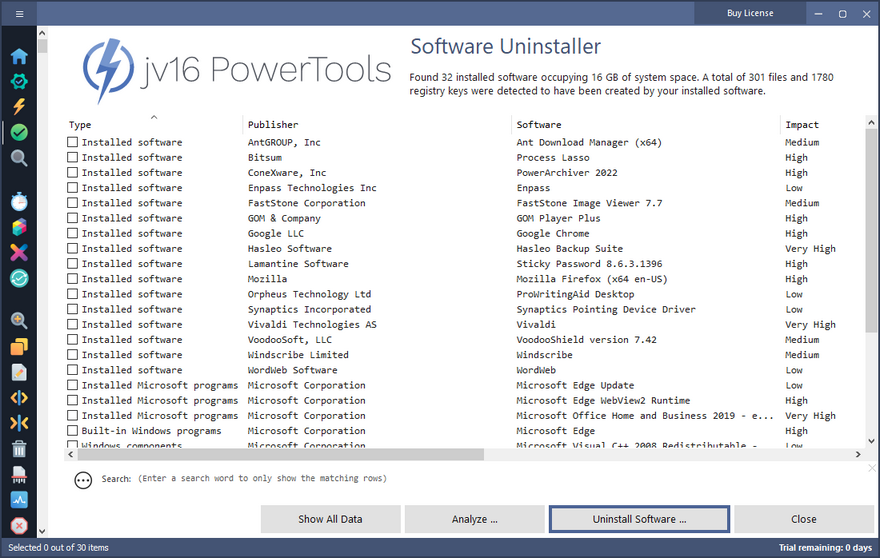Click VoodooShield version 7.42 text
Viewport: 880px width, 558px height.
586,339
